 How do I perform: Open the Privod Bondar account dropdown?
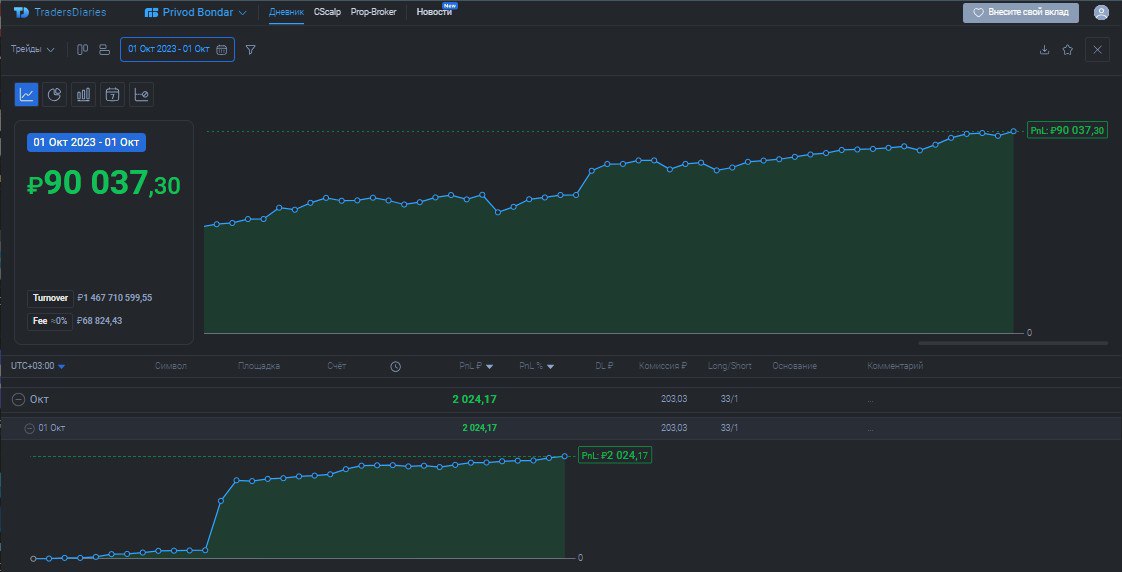pyautogui.click(x=195, y=12)
